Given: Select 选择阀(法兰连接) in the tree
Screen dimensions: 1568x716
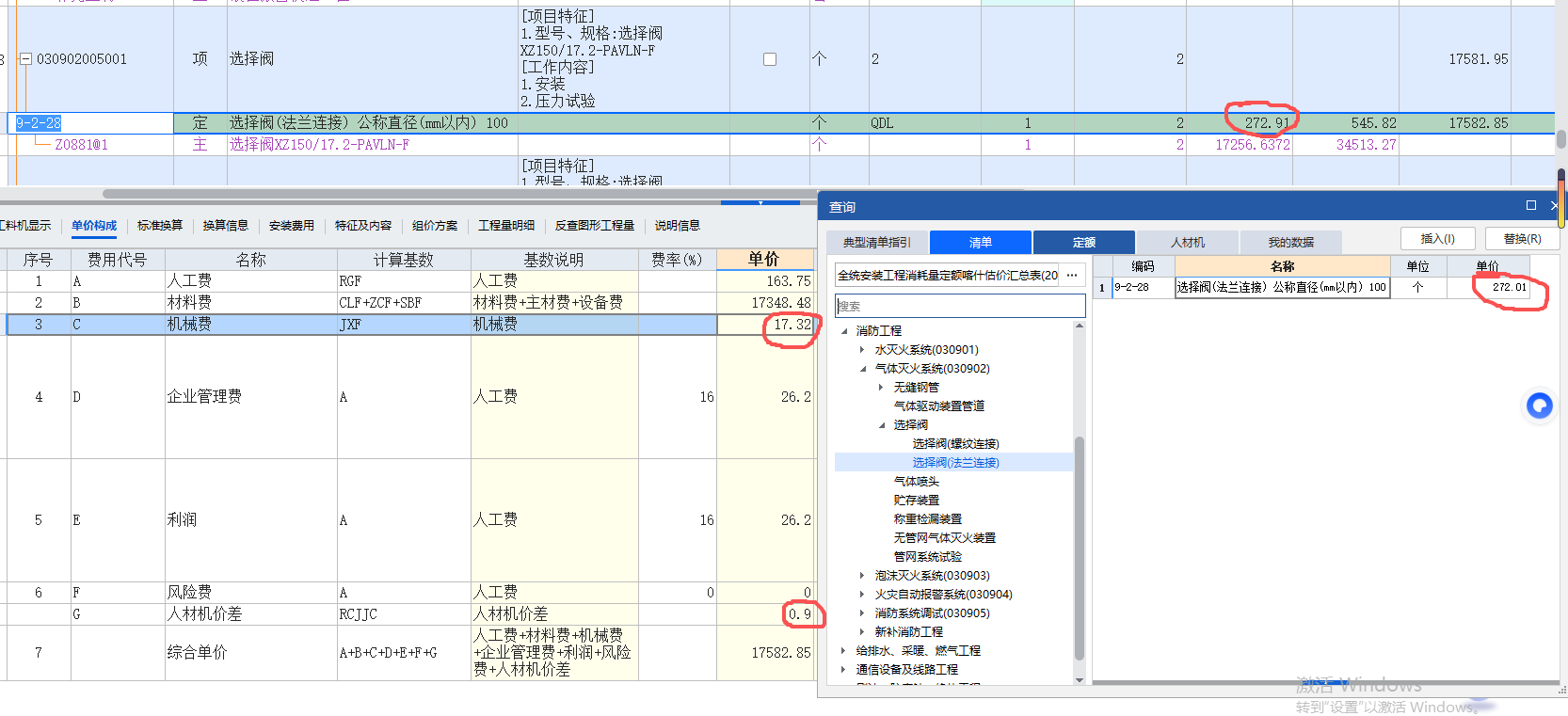Looking at the screenshot, I should coord(955,463).
